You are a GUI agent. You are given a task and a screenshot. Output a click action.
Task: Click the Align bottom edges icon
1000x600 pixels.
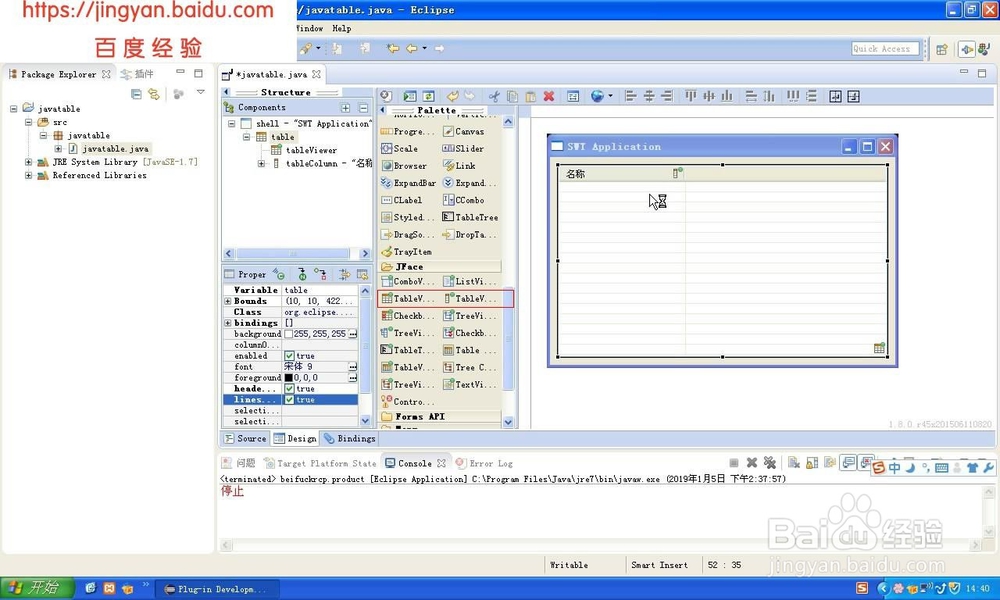pyautogui.click(x=727, y=96)
